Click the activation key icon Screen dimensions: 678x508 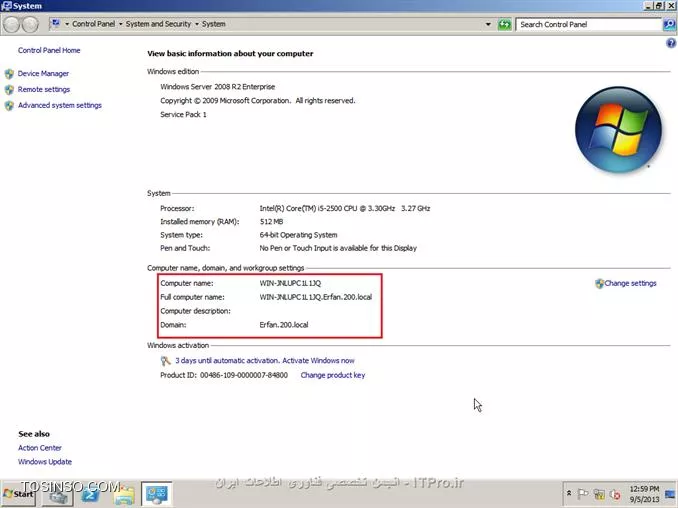166,361
